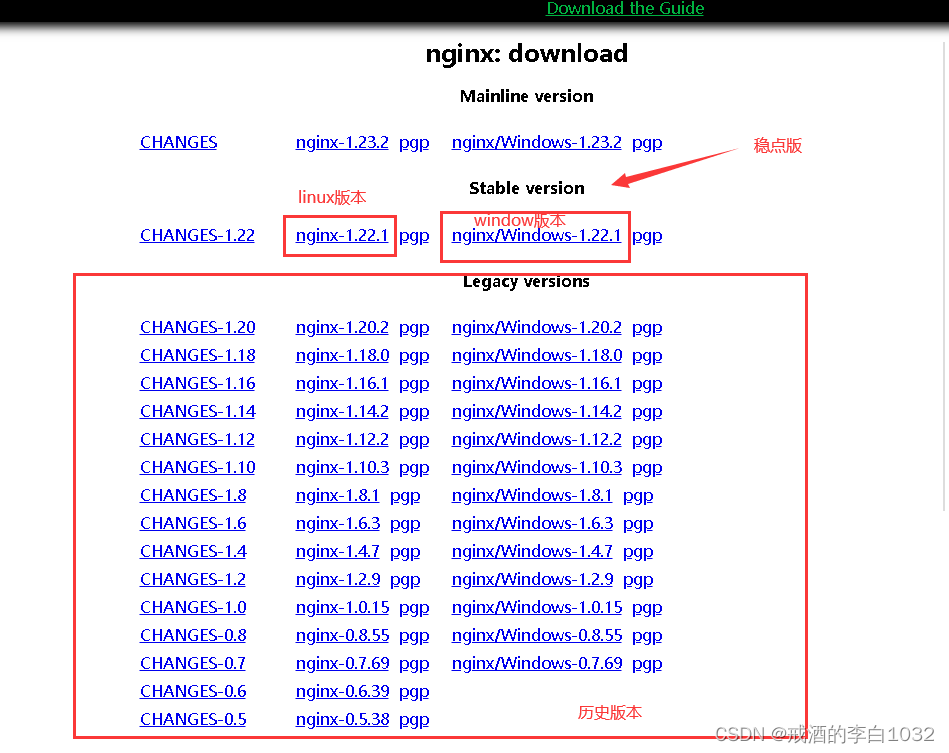Download nginx-1.10.3 source
The height and width of the screenshot is (753, 949).
coord(342,467)
